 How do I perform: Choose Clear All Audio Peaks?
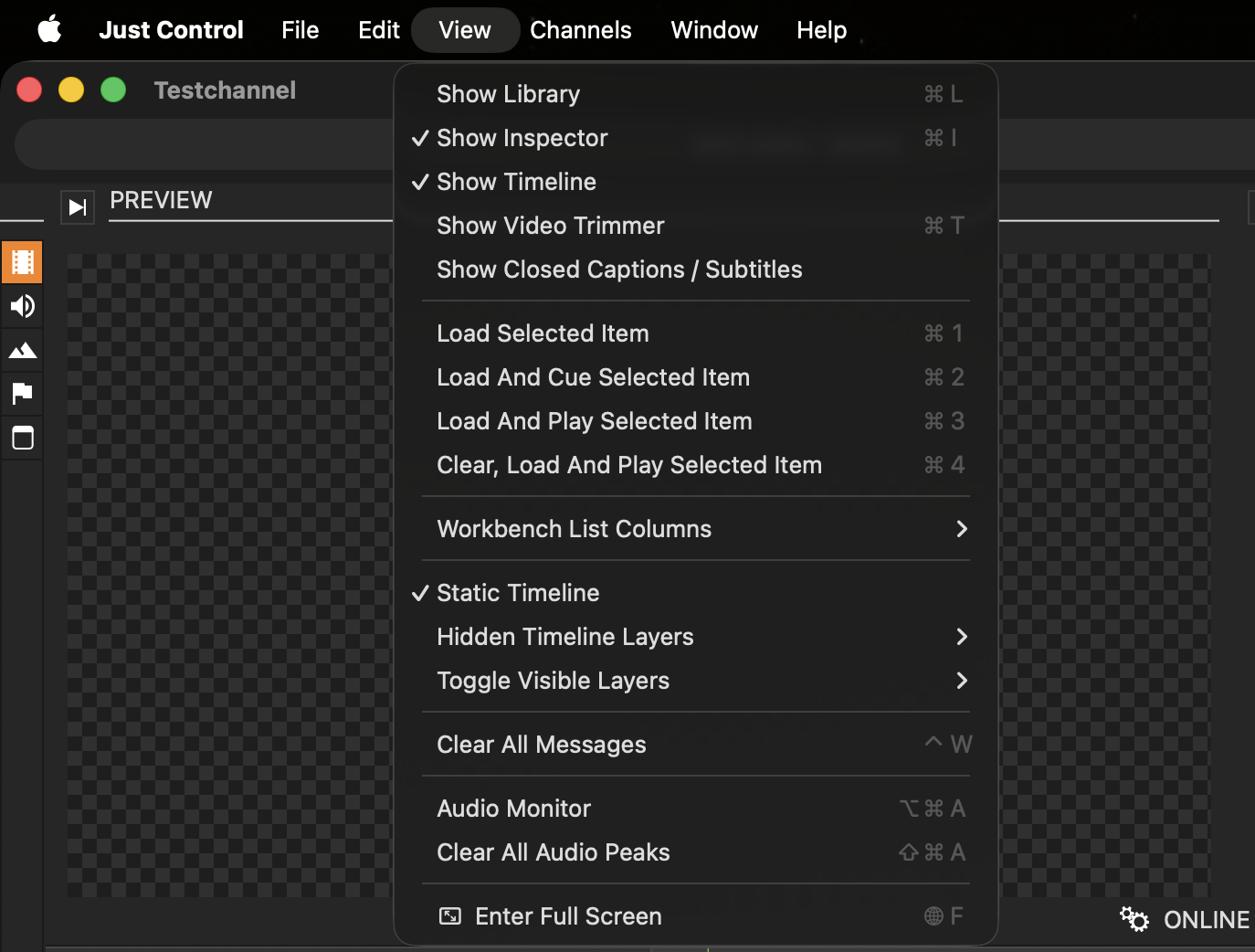coord(696,852)
